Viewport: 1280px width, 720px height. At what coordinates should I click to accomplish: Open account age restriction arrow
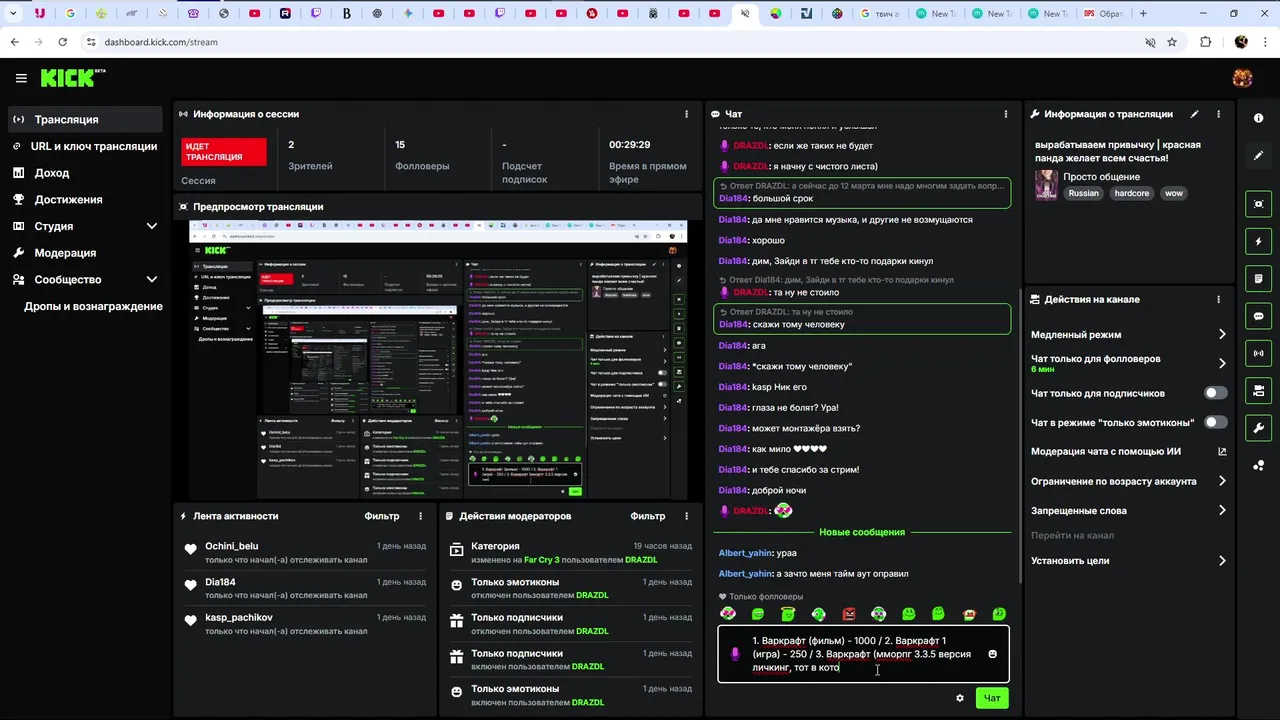coord(1222,481)
